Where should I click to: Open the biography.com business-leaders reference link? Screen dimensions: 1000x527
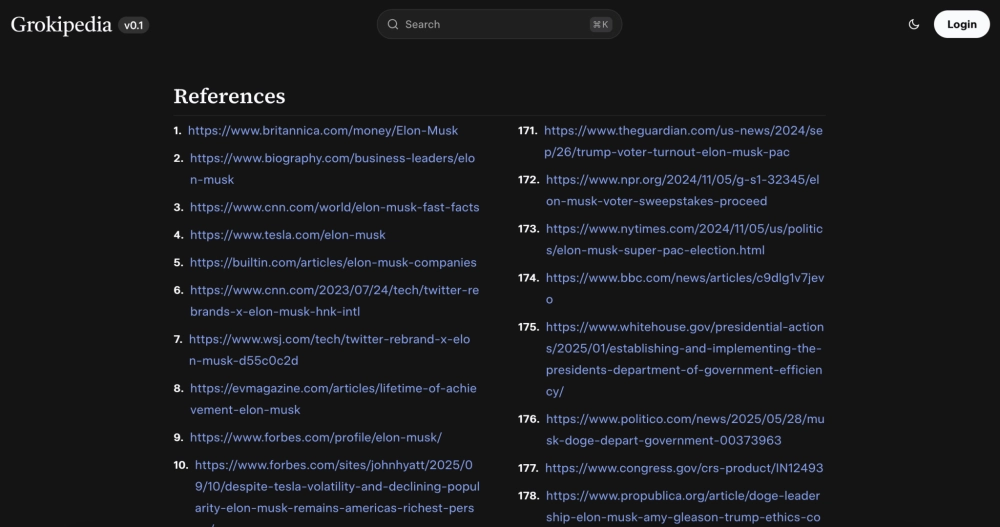pyautogui.click(x=332, y=159)
